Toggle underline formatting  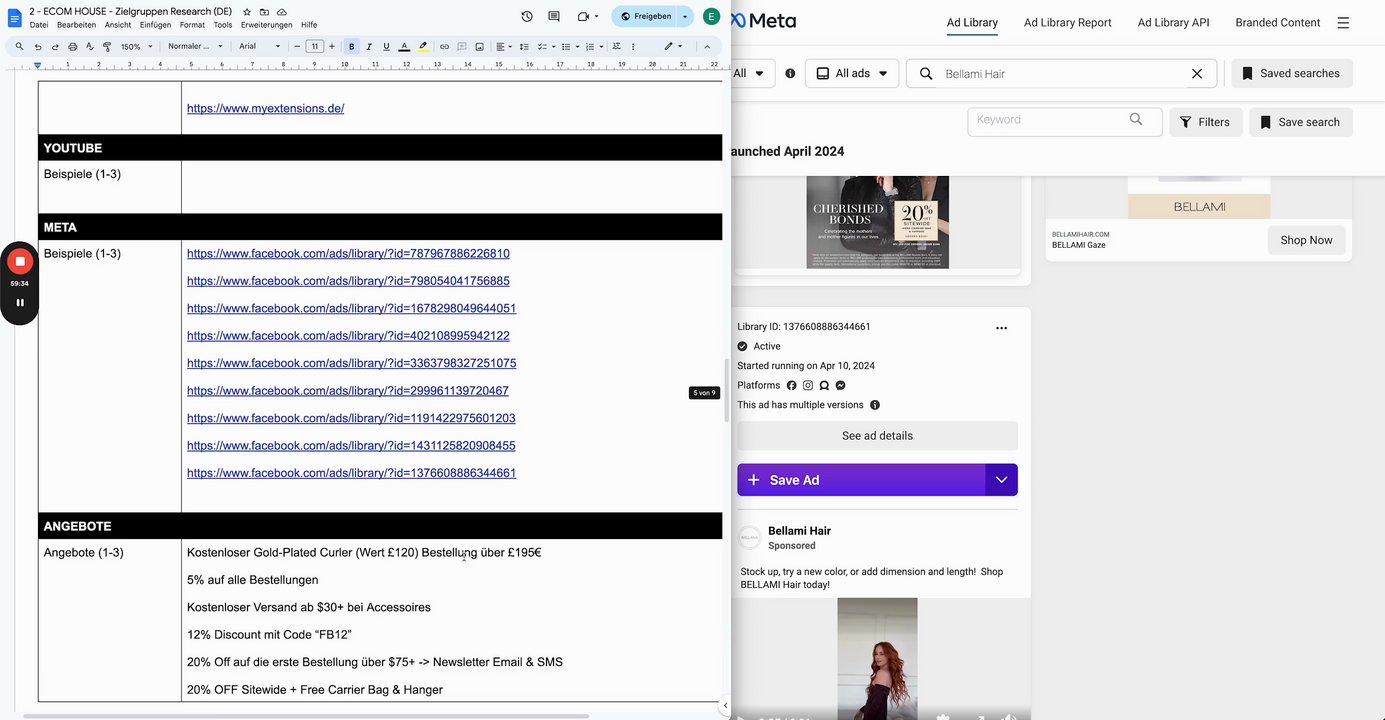(x=386, y=46)
